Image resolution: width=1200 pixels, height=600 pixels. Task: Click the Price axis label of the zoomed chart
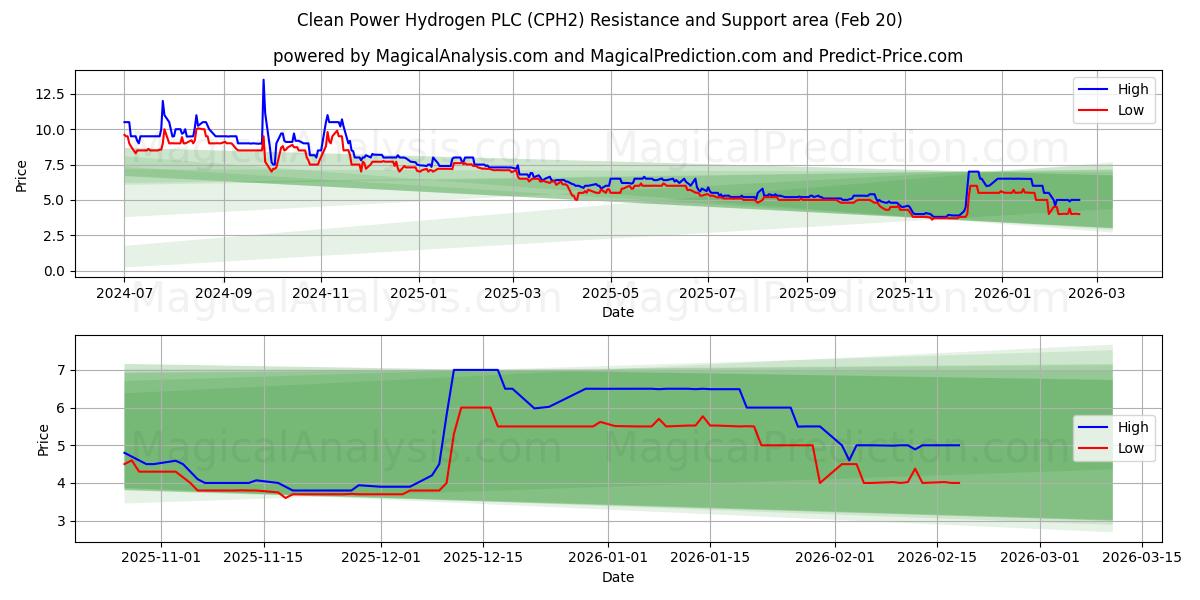point(43,439)
